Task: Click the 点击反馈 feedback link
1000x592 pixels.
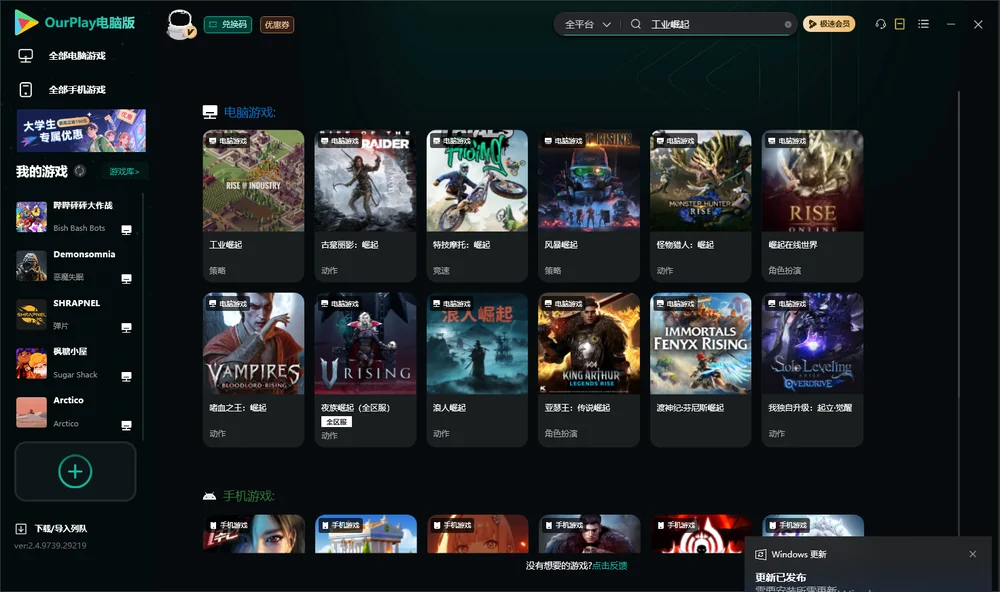Action: click(610, 566)
